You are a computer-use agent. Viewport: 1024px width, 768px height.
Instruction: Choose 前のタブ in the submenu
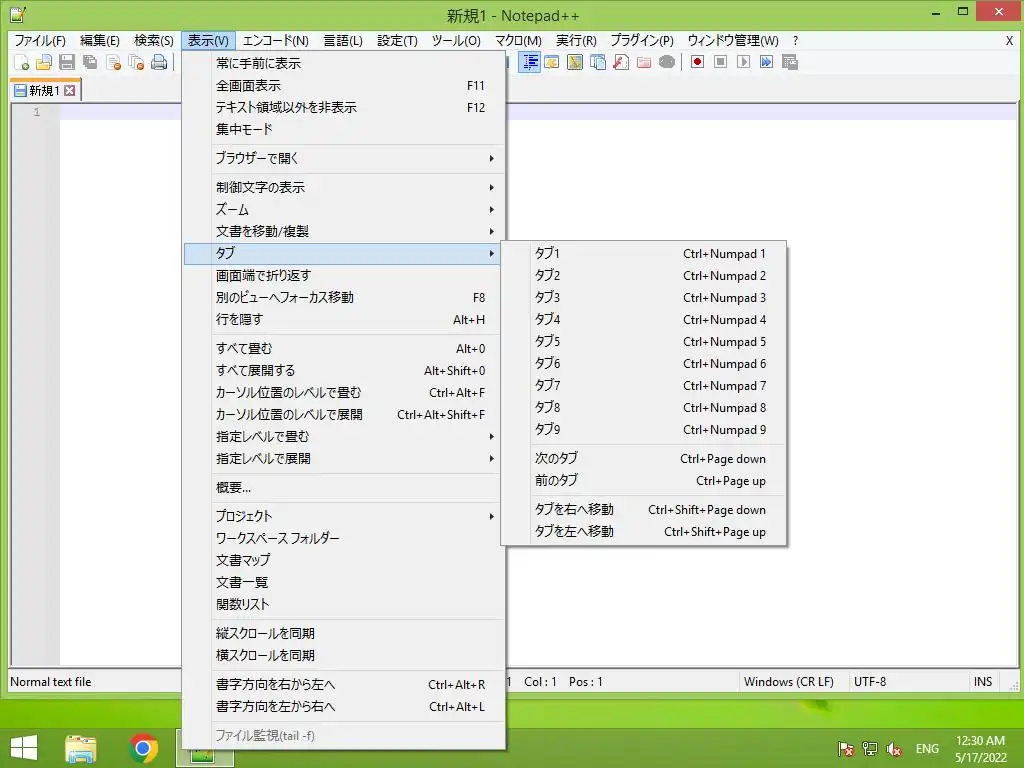(x=644, y=481)
